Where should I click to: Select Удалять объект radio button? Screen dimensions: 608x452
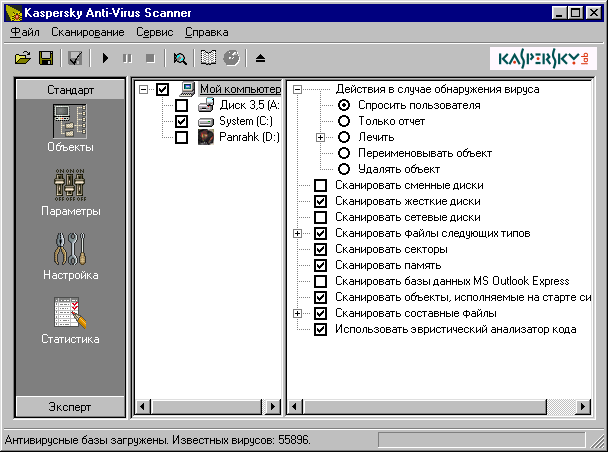point(344,169)
